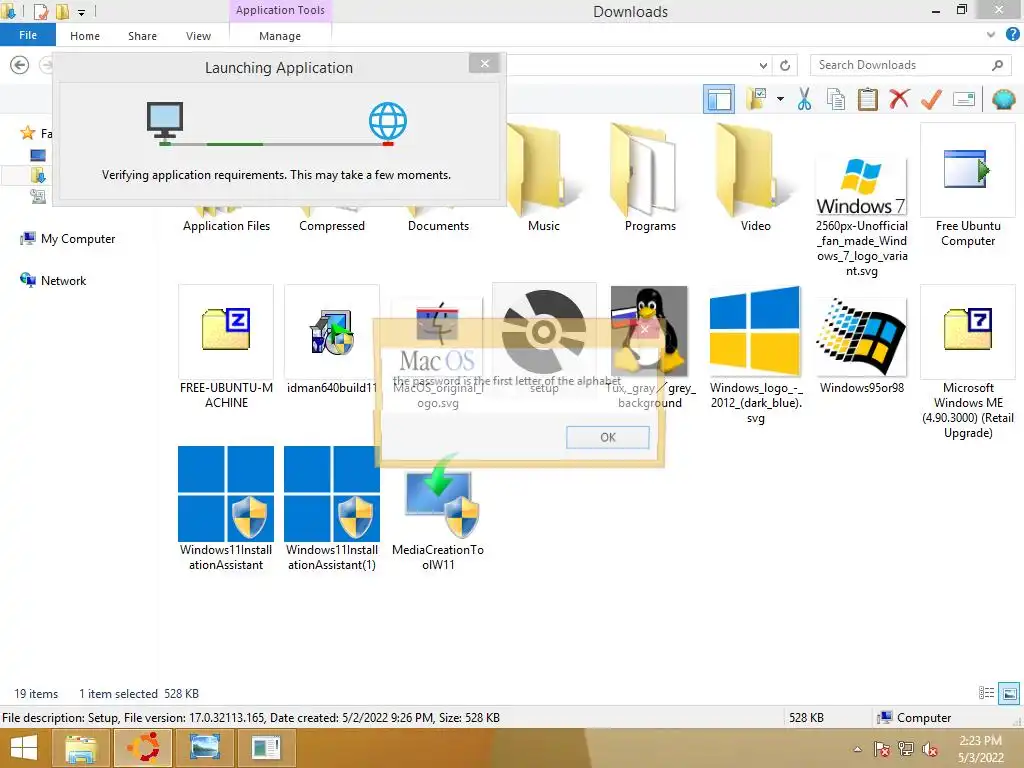
Task: Switch to the Share ribbon tab
Action: (x=142, y=36)
